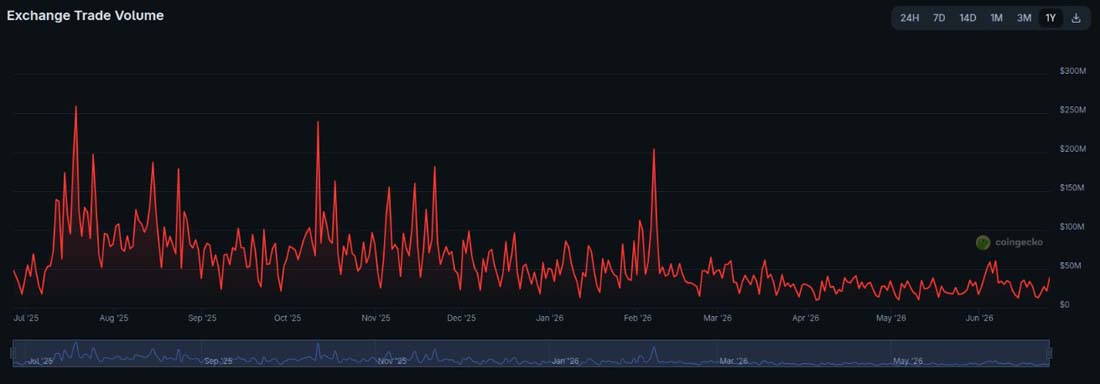Screen dimensions: 1100x384
Task: Select the 7D time range tab
Action: (x=939, y=18)
